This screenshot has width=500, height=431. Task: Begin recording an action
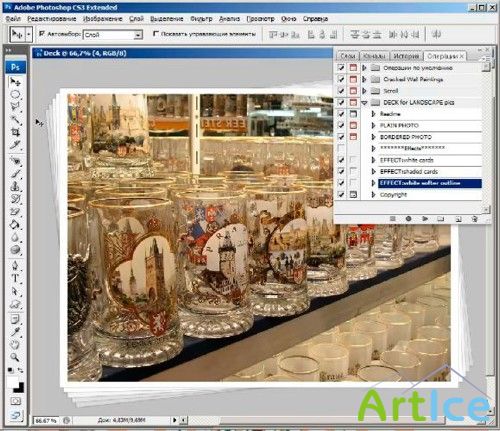408,219
